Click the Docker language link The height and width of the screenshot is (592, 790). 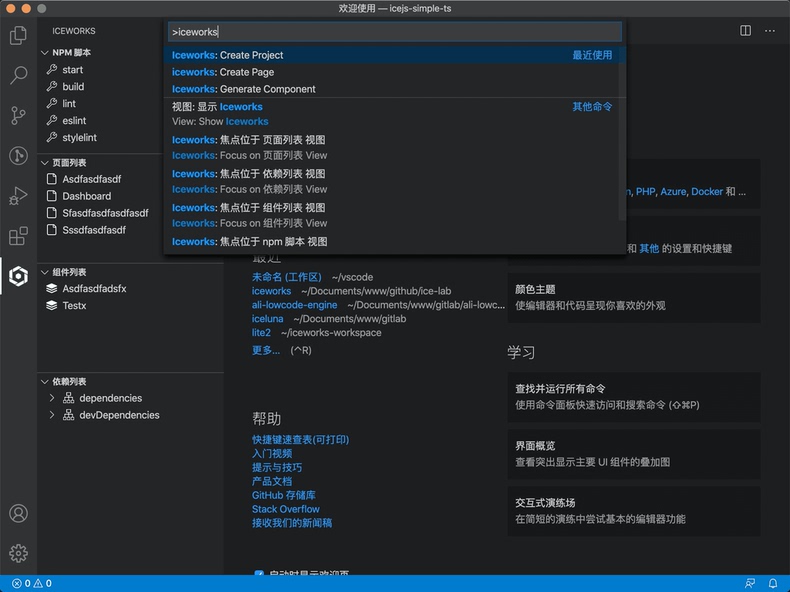coord(707,192)
